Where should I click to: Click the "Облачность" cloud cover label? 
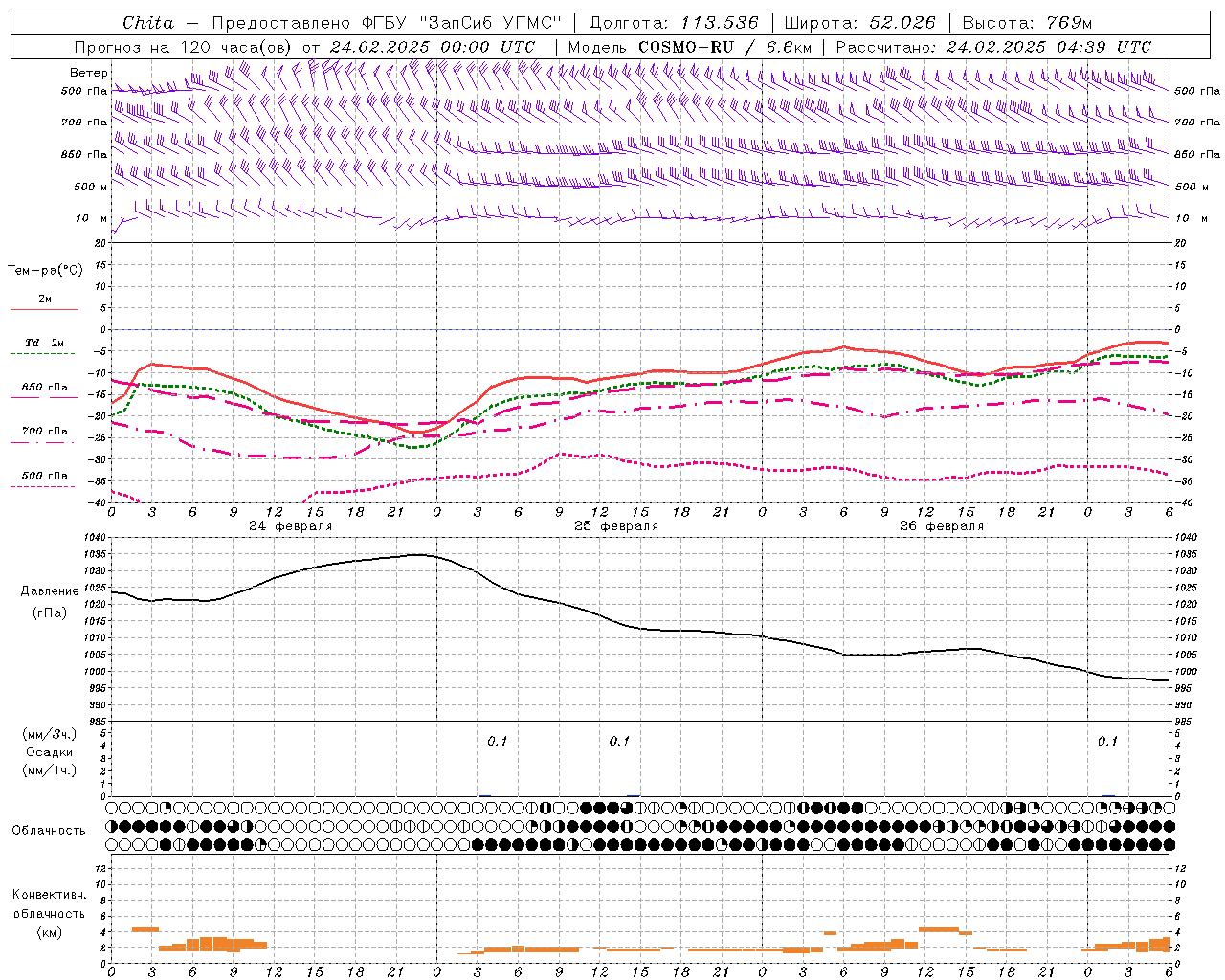click(49, 831)
